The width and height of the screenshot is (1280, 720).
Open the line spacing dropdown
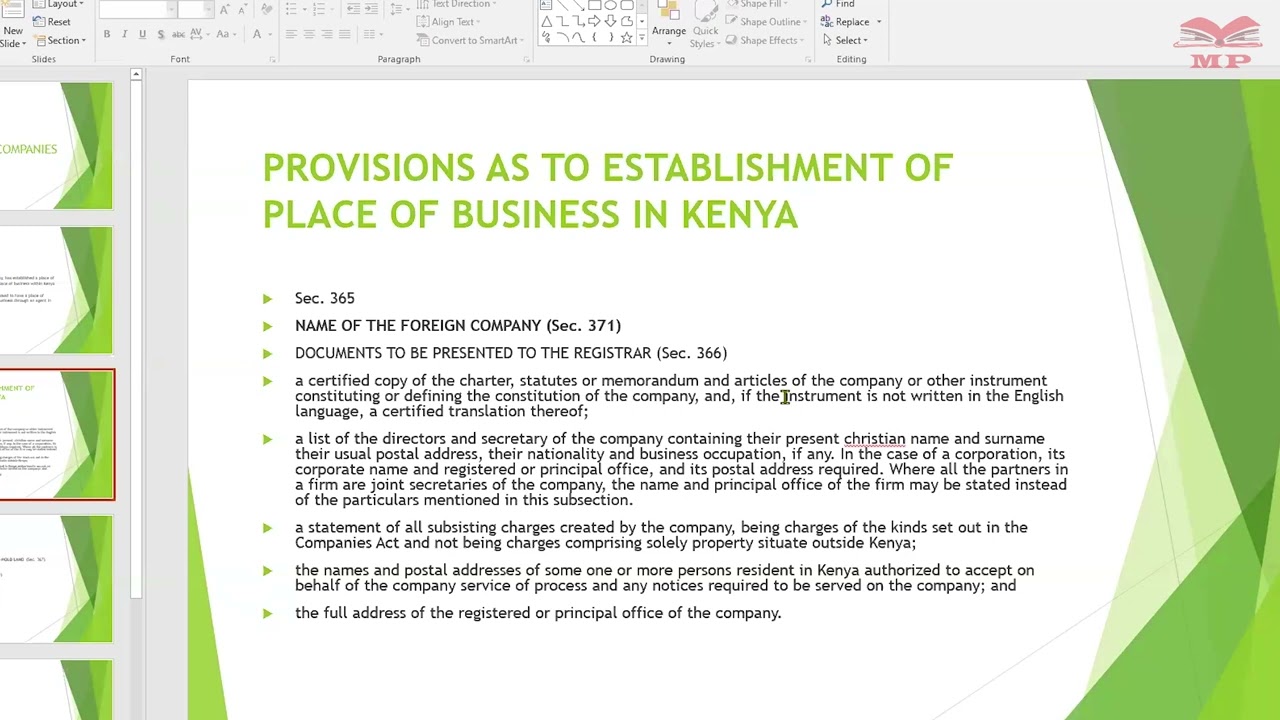click(398, 9)
